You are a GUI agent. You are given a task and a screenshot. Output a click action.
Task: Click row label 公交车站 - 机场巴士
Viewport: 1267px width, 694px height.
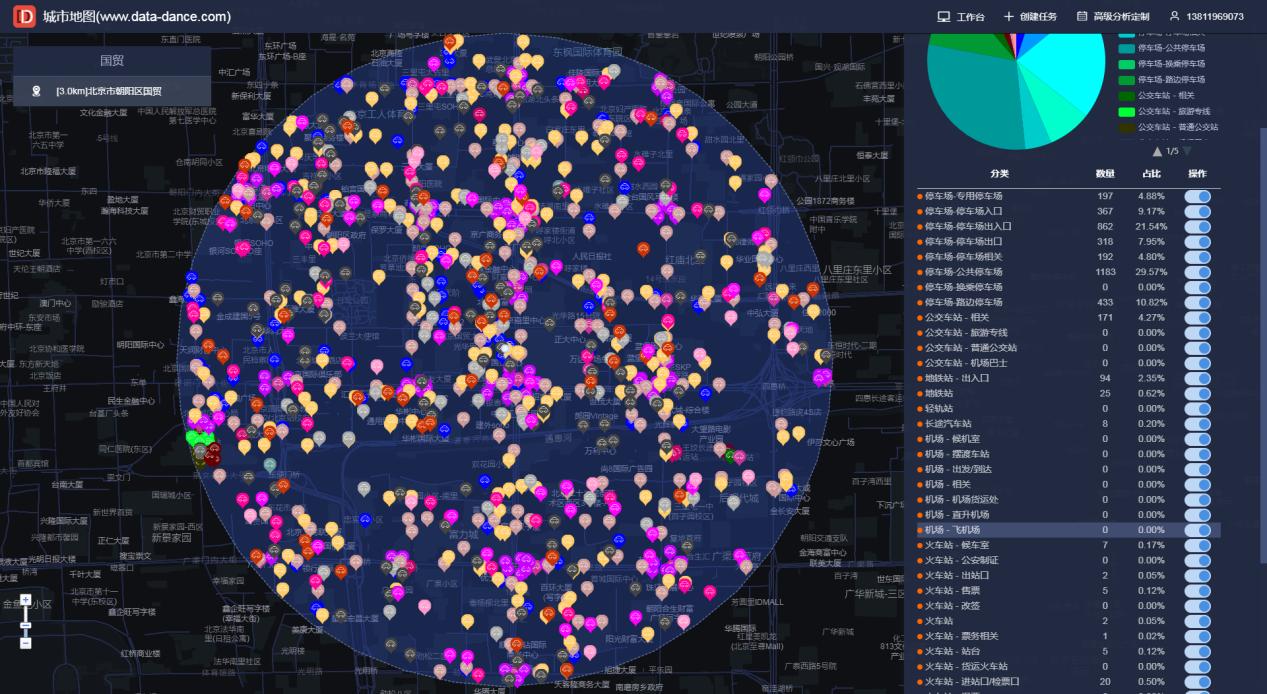click(x=966, y=363)
